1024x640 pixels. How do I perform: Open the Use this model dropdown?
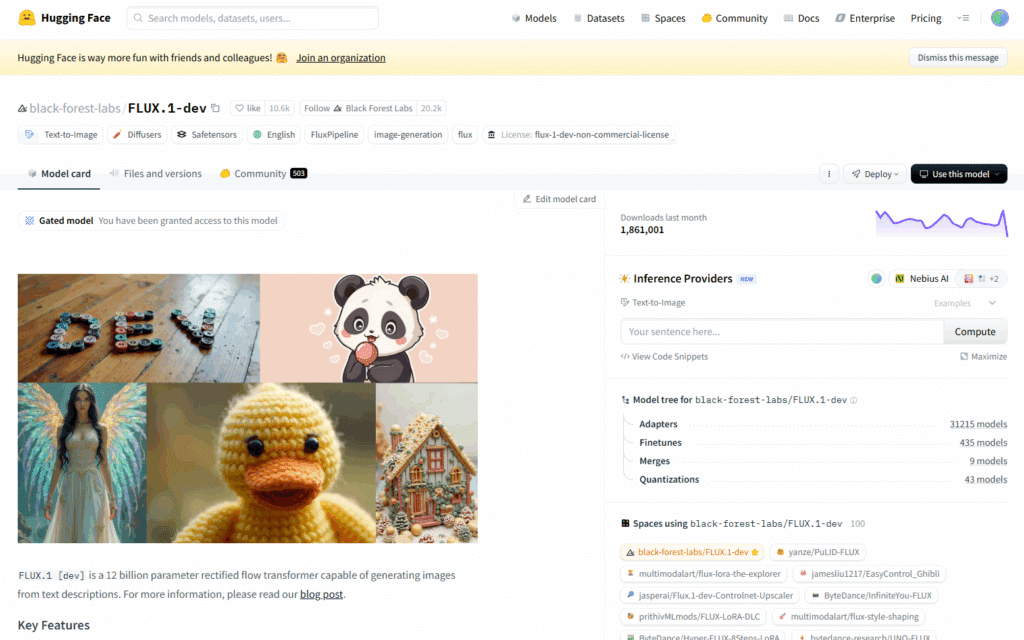(959, 174)
